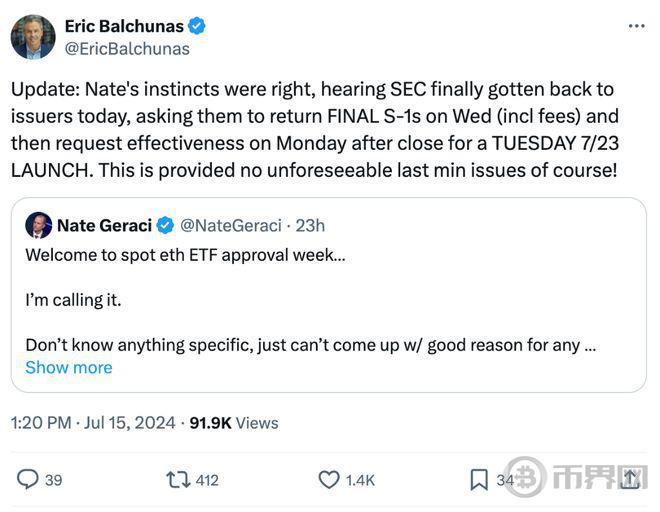Screen dimensions: 660x512
Task: Open the reply comment icon
Action: [27, 480]
